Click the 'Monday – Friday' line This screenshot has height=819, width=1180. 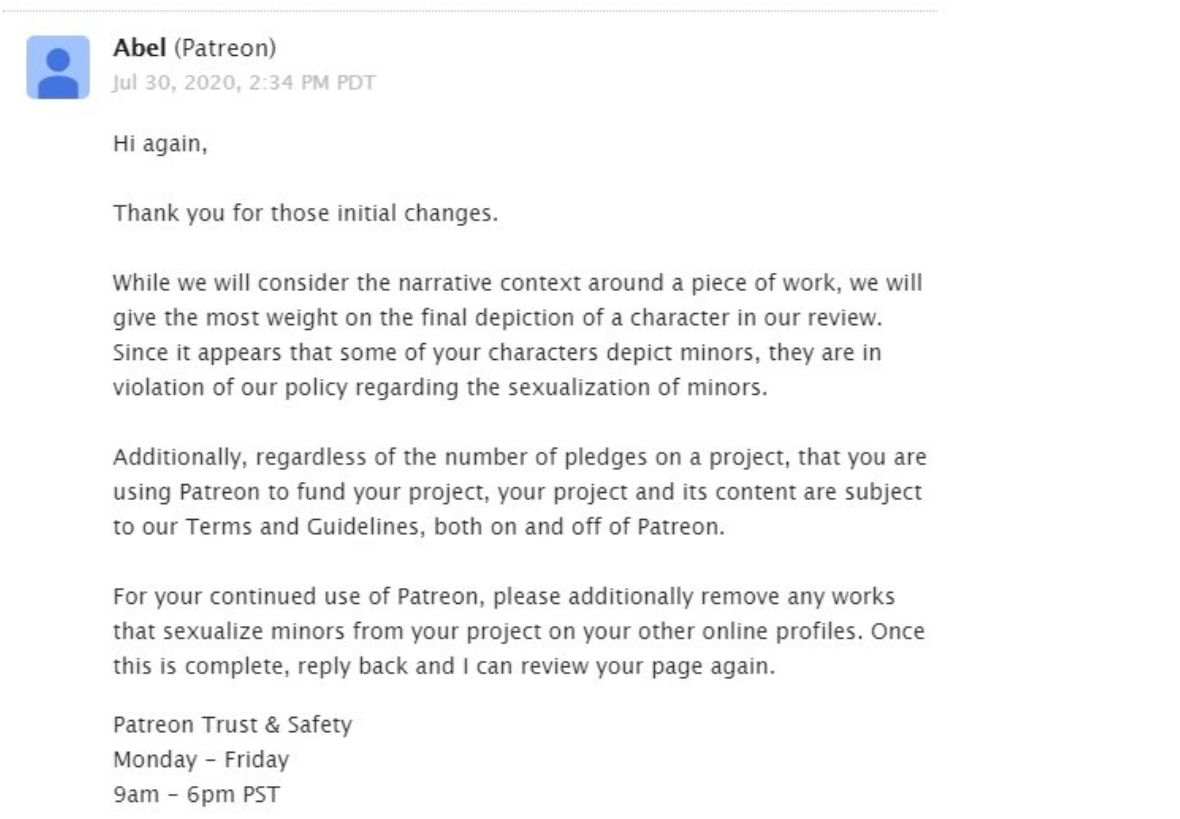click(201, 760)
